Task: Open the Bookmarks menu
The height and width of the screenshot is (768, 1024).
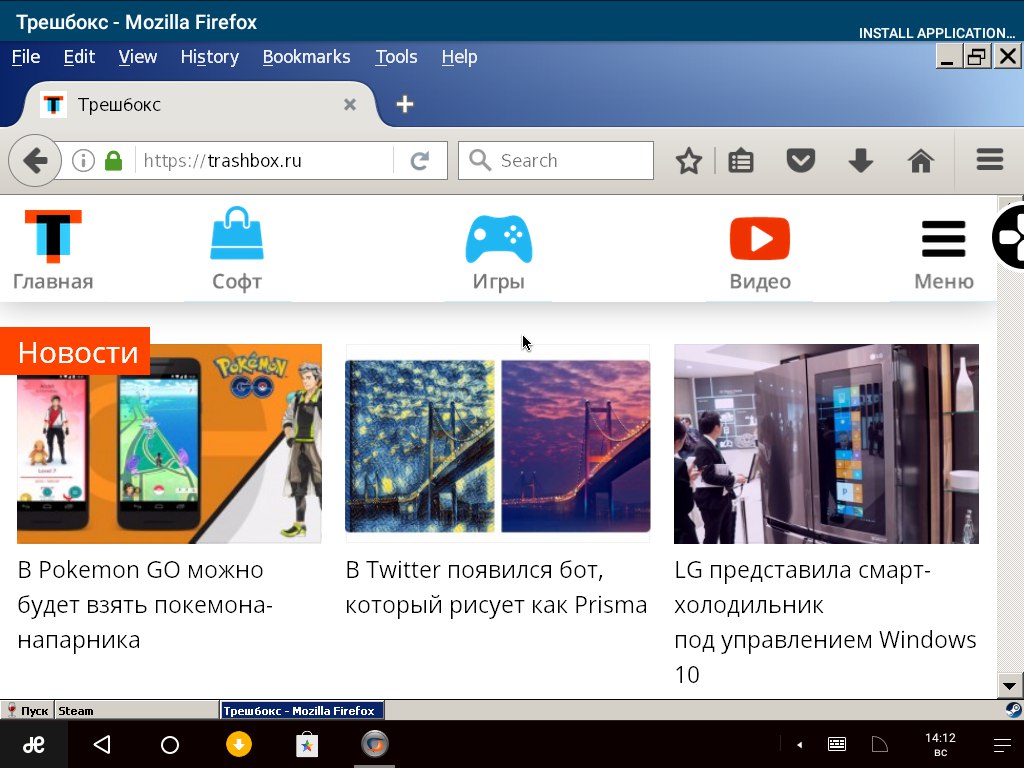Action: tap(306, 57)
